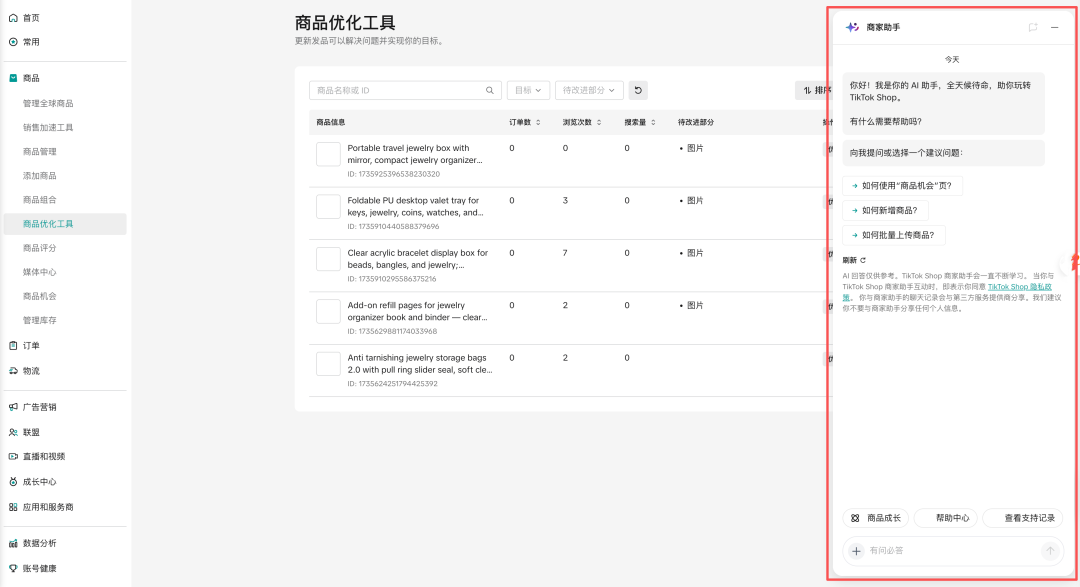Screen dimensions: 1080x587
Task: Click thumbnail of Foldable PU desktop valet tray
Action: tap(329, 207)
